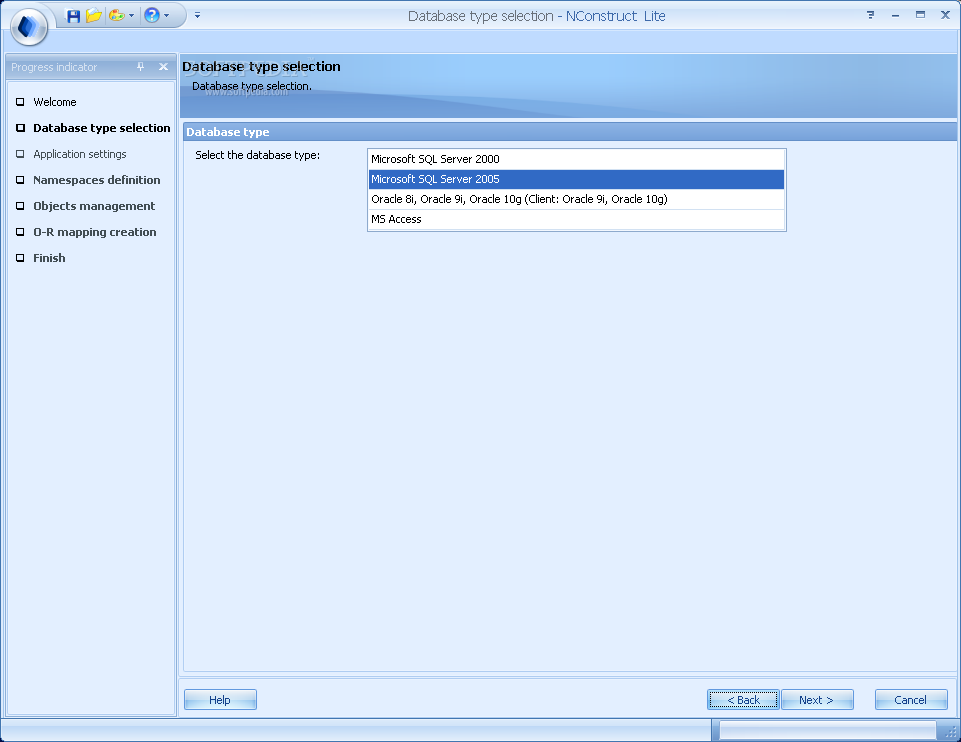Open the NConstruct application orb menu
This screenshot has height=742, width=961.
pyautogui.click(x=29, y=28)
